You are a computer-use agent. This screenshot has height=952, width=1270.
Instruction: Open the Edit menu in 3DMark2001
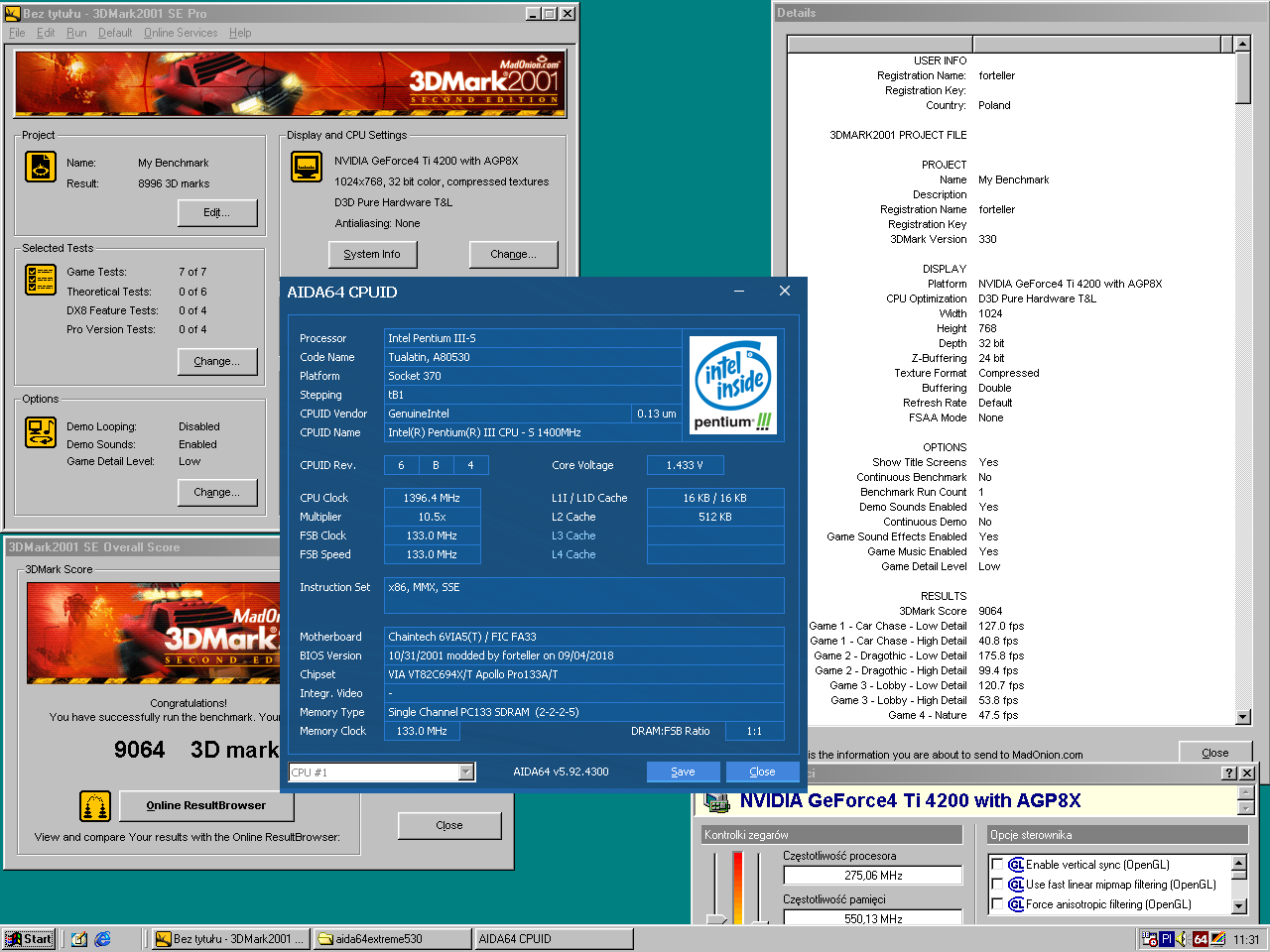(x=46, y=33)
